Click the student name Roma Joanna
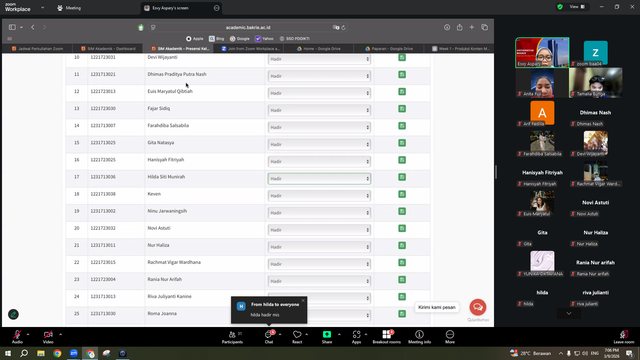This screenshot has width=640, height=360. [x=162, y=313]
